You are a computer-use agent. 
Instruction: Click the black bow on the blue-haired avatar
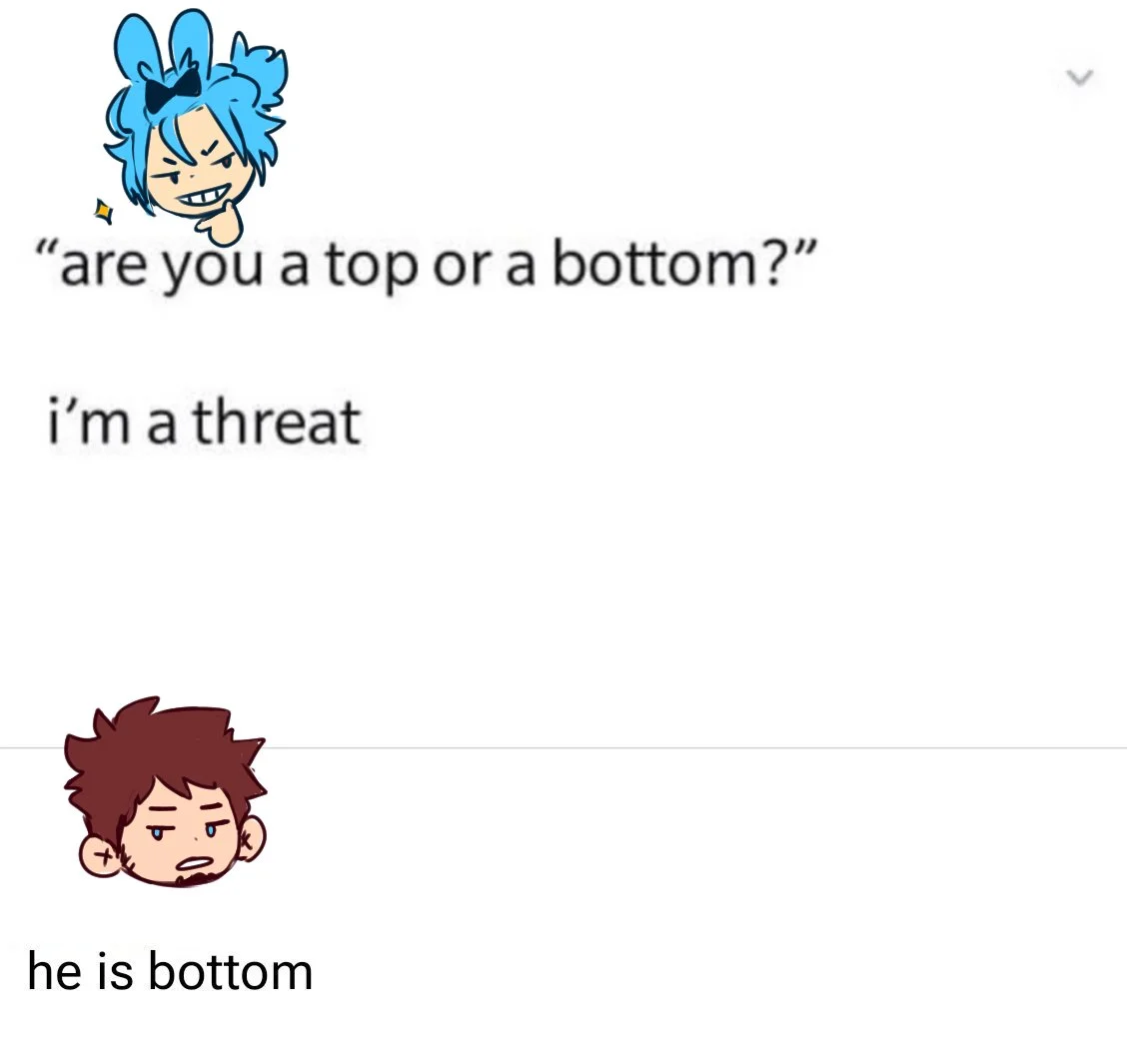pos(173,89)
